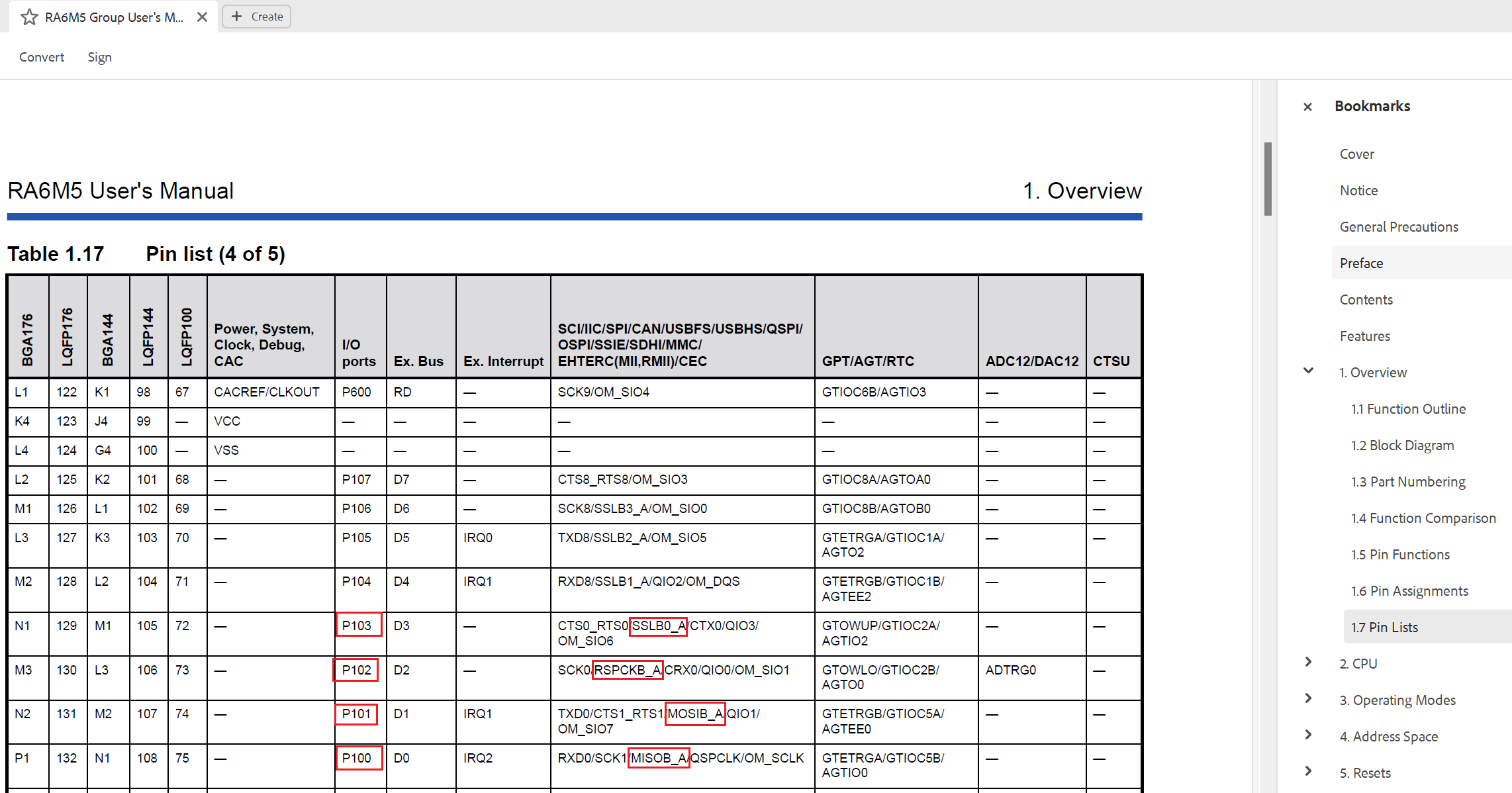
Task: Collapse the 1. Overview bookmark section
Action: pos(1309,371)
